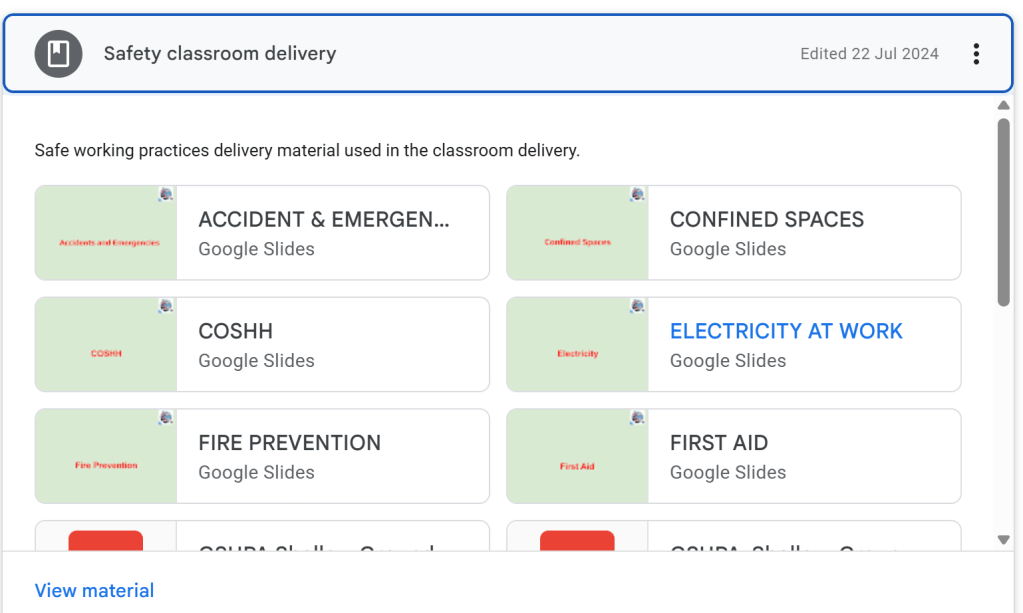Viewport: 1023px width, 613px height.
Task: Click the CONFINED SPACES slide thumbnail
Action: [578, 233]
